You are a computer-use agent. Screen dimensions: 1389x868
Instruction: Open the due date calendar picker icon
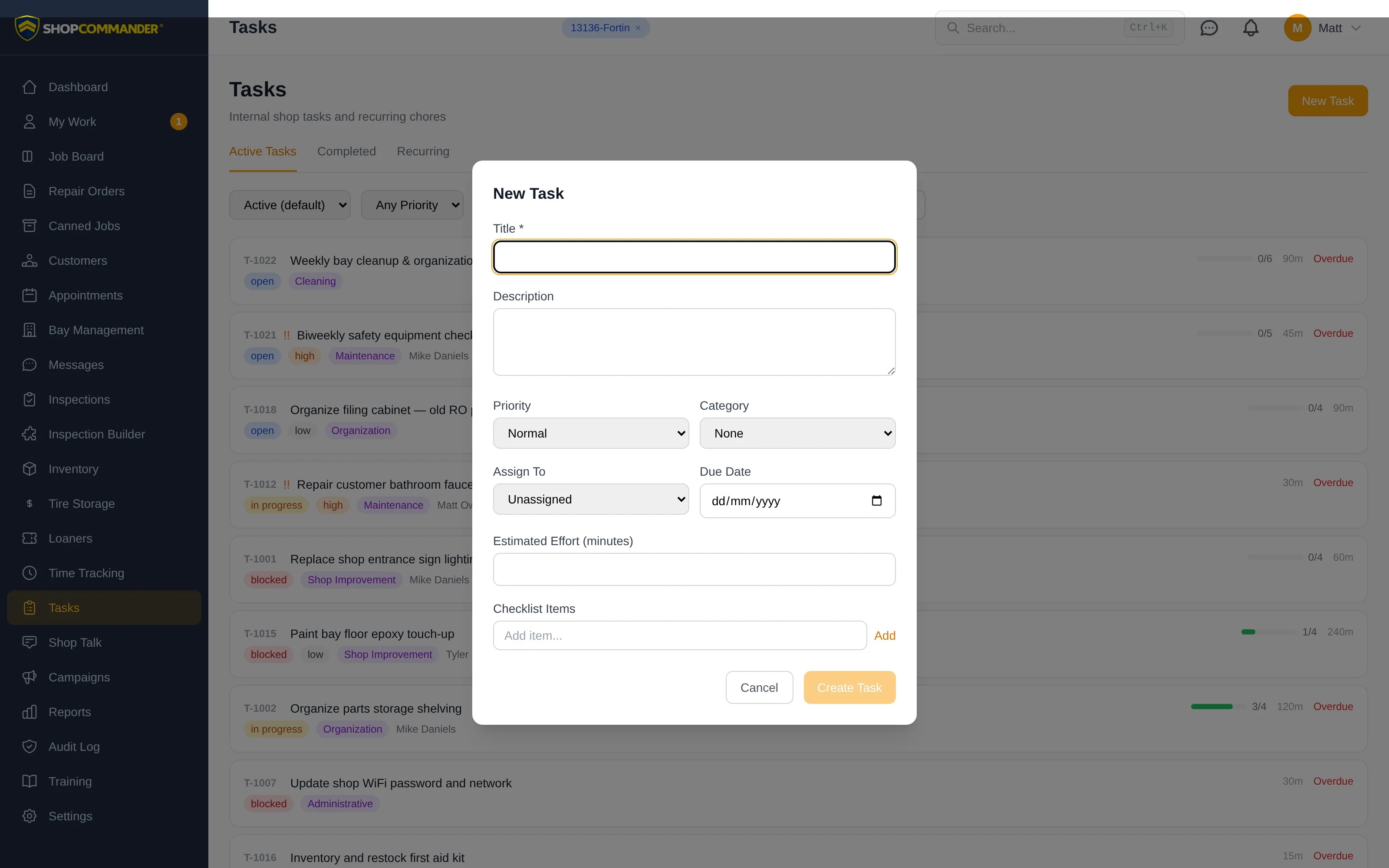pyautogui.click(x=876, y=500)
